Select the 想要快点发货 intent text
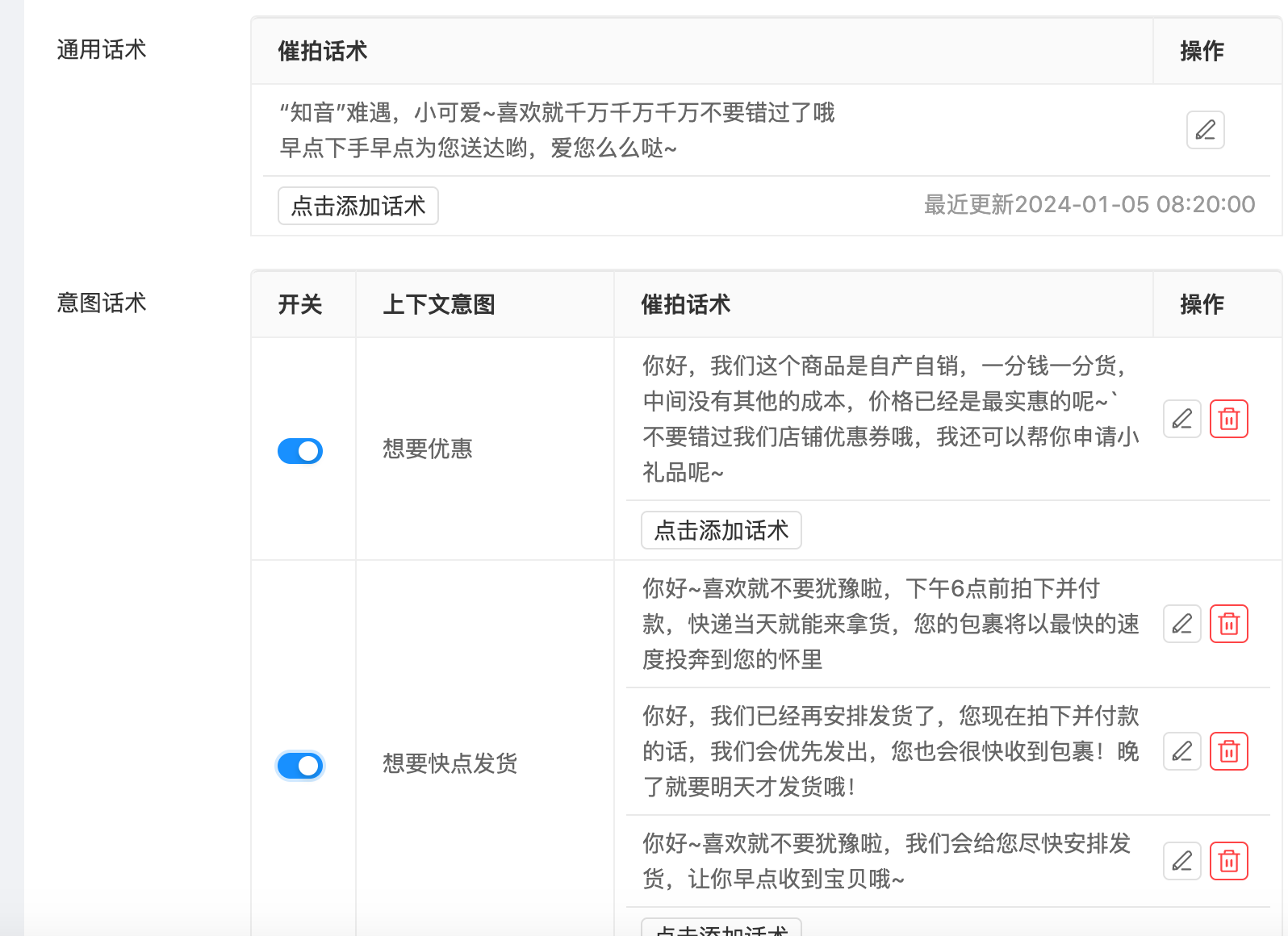Viewport: 1288px width, 936px height. [x=450, y=763]
